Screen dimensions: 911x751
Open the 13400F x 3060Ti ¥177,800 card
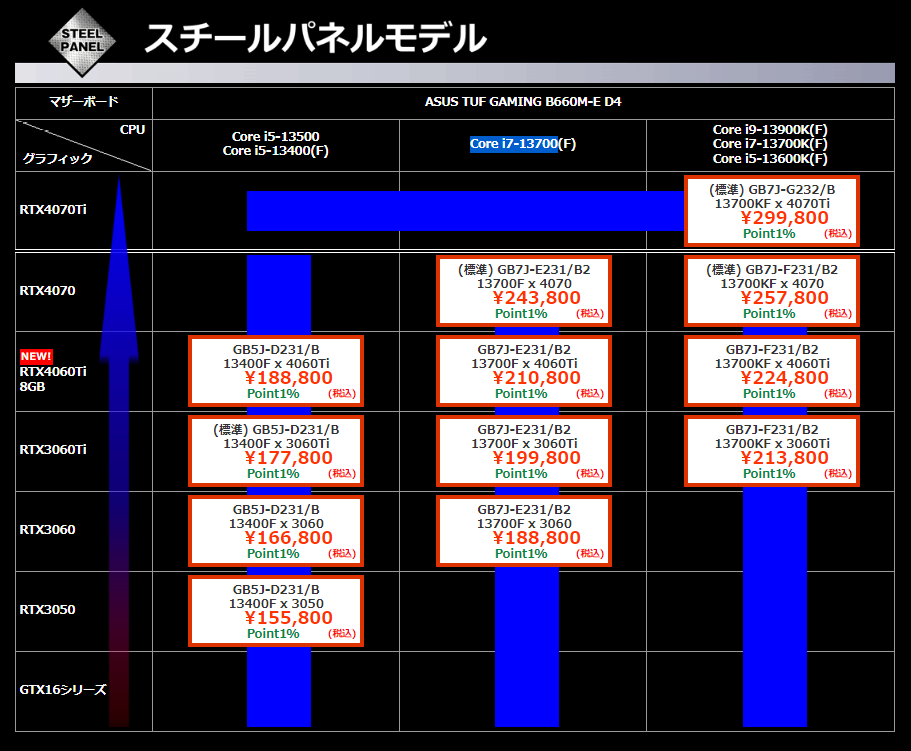(276, 451)
